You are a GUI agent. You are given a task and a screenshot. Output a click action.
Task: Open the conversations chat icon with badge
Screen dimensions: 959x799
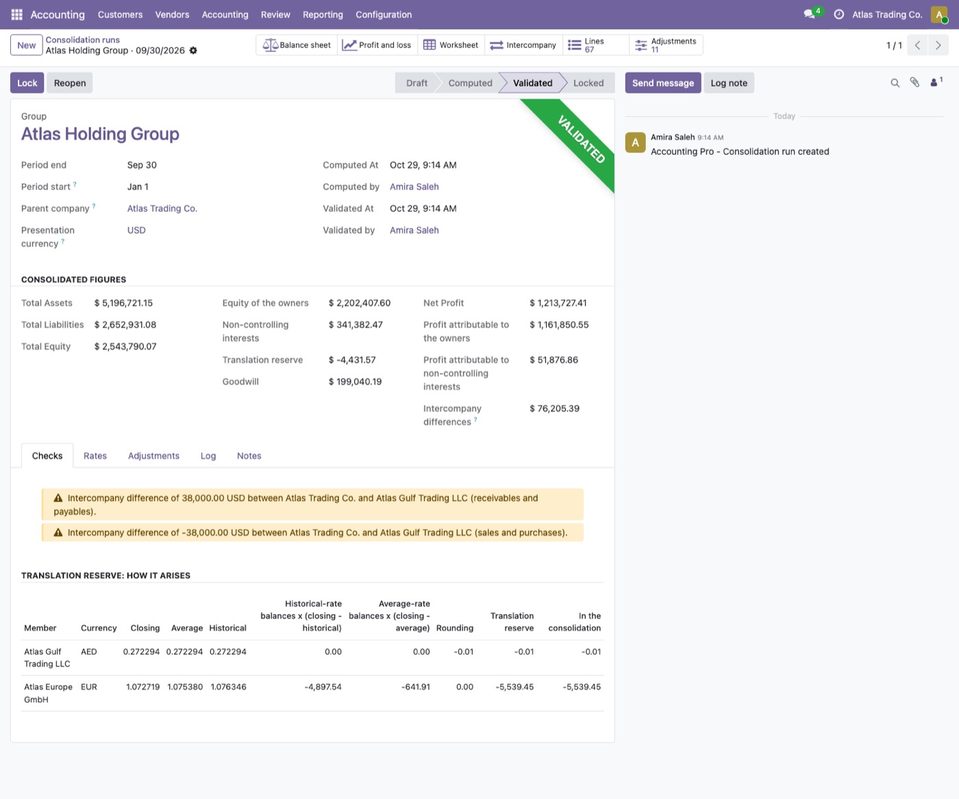pyautogui.click(x=810, y=14)
